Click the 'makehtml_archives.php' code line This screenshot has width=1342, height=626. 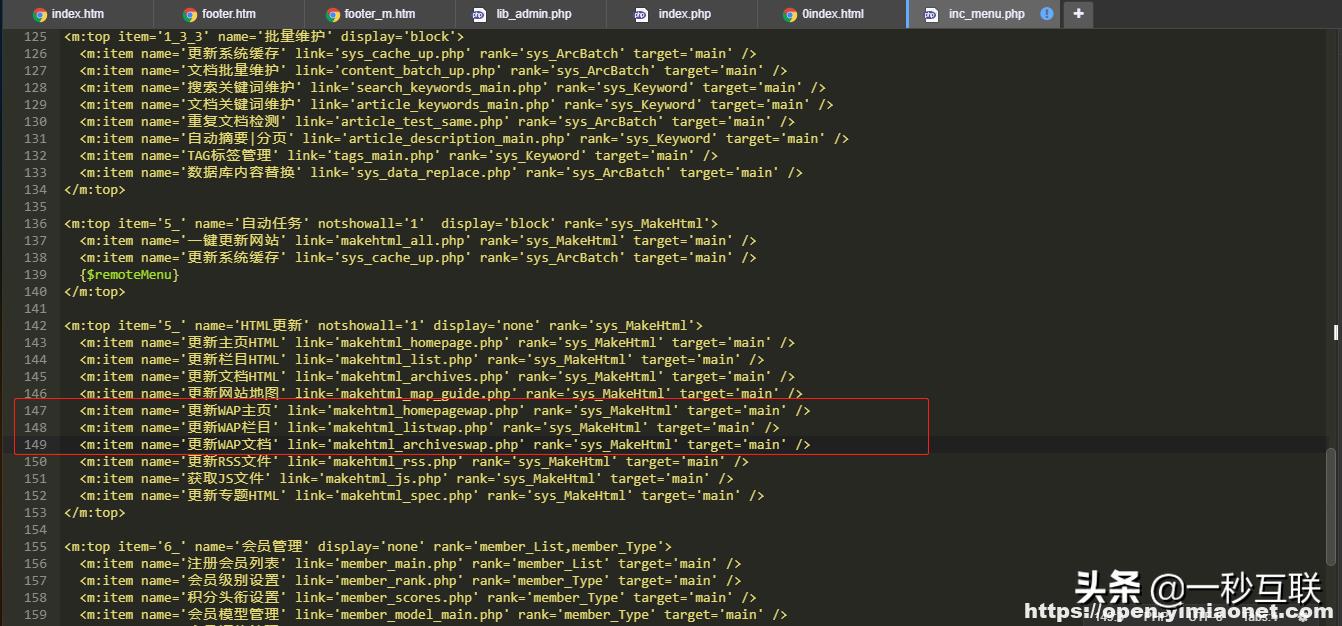437,376
